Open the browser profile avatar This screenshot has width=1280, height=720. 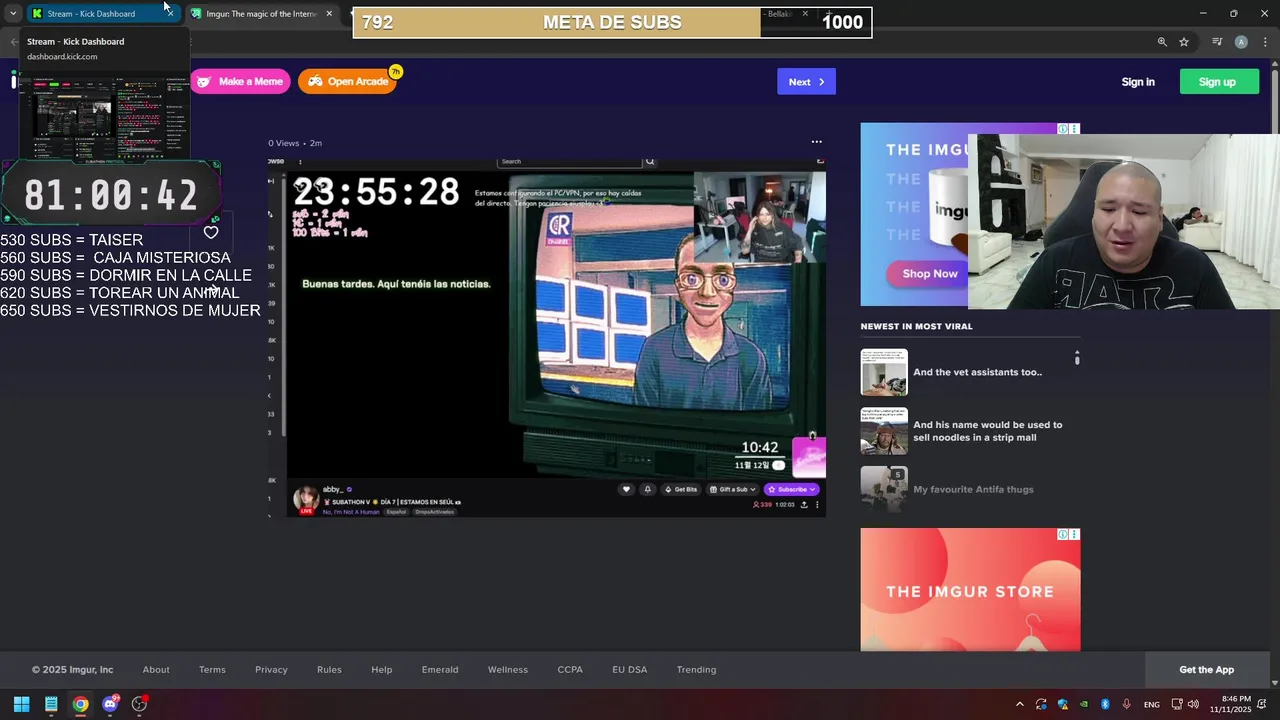coord(1241,42)
